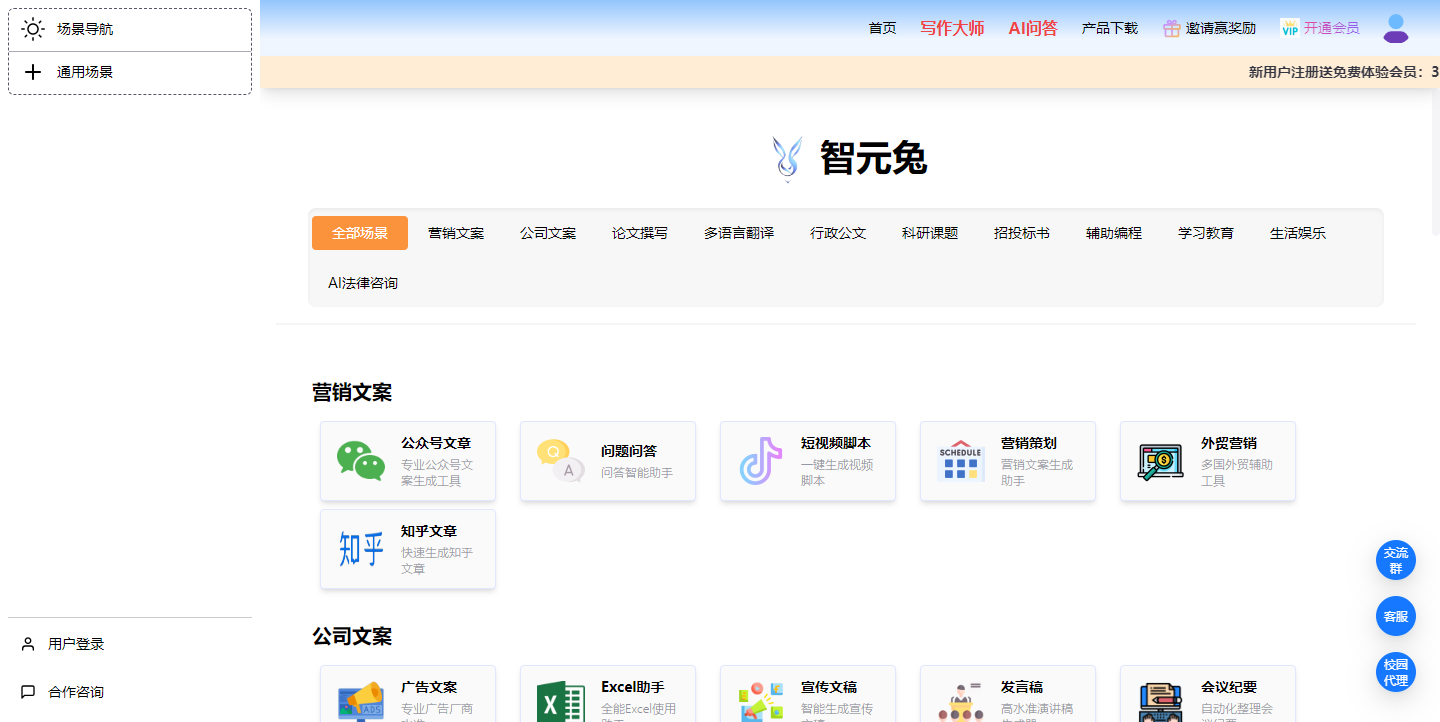Click the WeChat icon on 公众号文章 card
Screen dimensions: 1440x722
(x=361, y=461)
